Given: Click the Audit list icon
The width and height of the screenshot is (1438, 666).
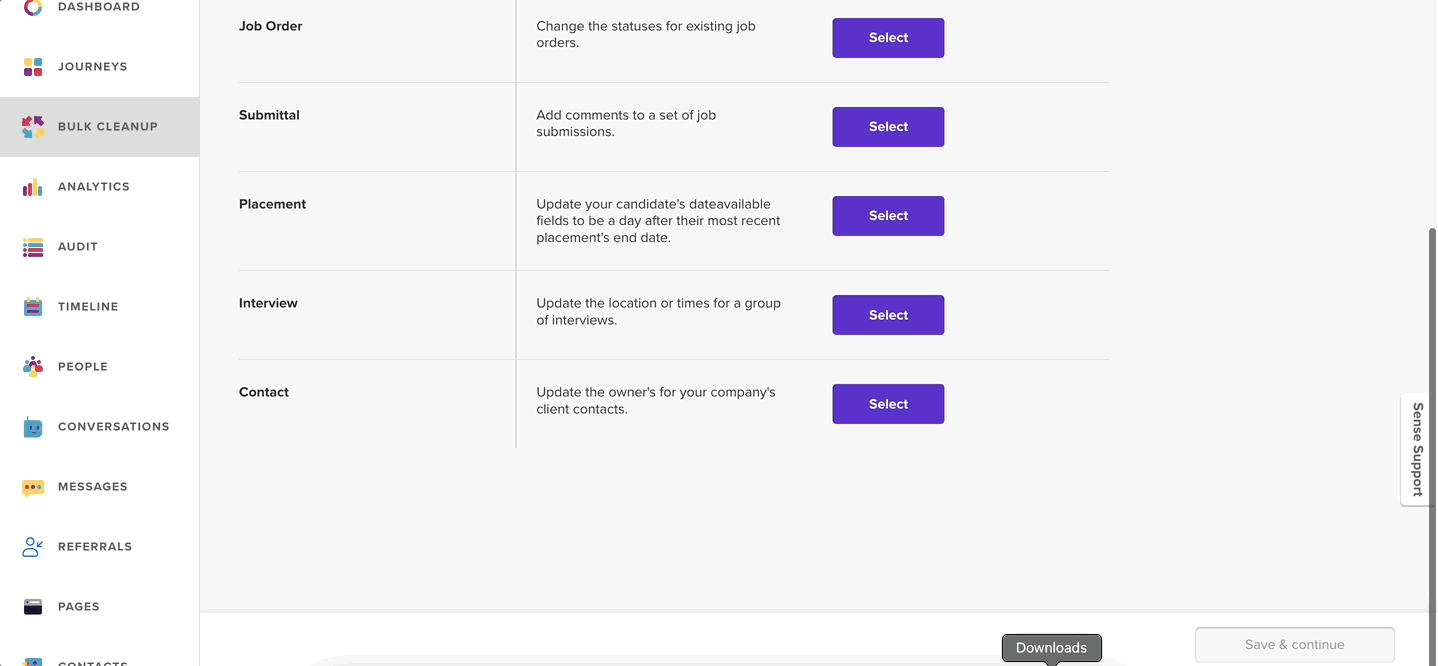Looking at the screenshot, I should pos(33,247).
